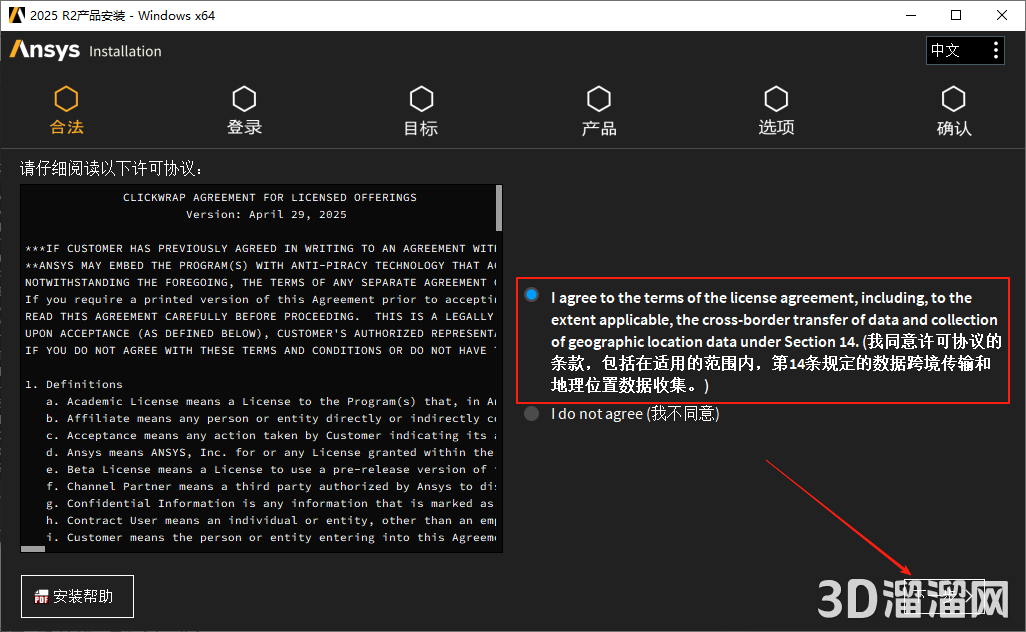Viewport: 1026px width, 632px height.
Task: Click the 登录 step hexagon icon
Action: pos(244,99)
